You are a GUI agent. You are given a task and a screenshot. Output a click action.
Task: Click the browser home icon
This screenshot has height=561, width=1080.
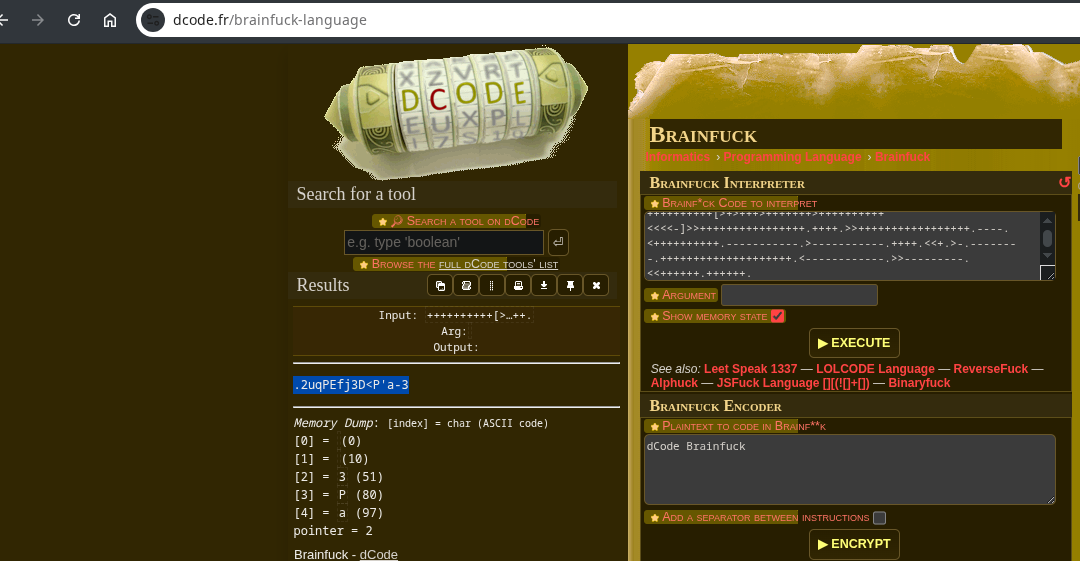point(110,20)
